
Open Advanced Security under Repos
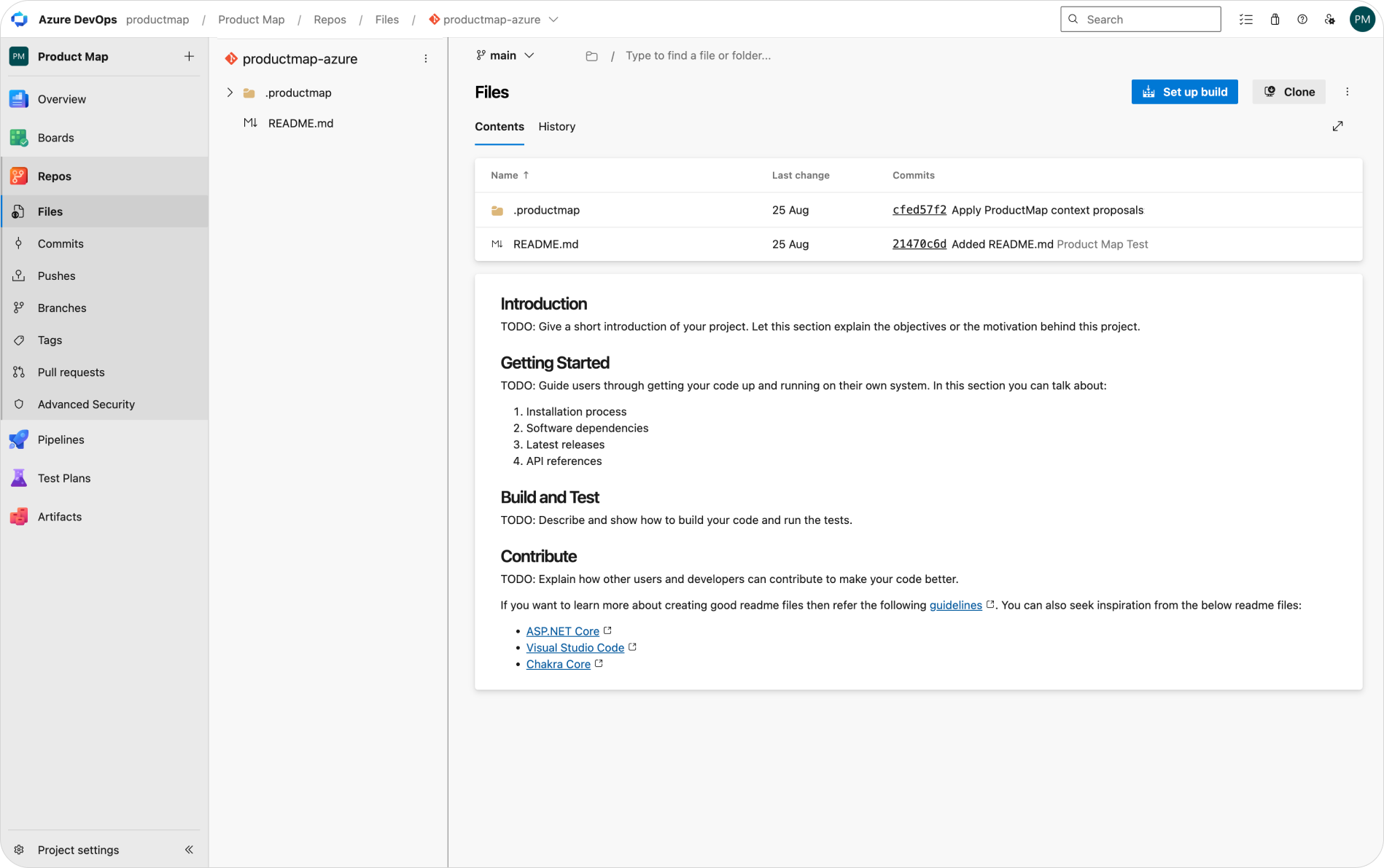click(x=104, y=404)
